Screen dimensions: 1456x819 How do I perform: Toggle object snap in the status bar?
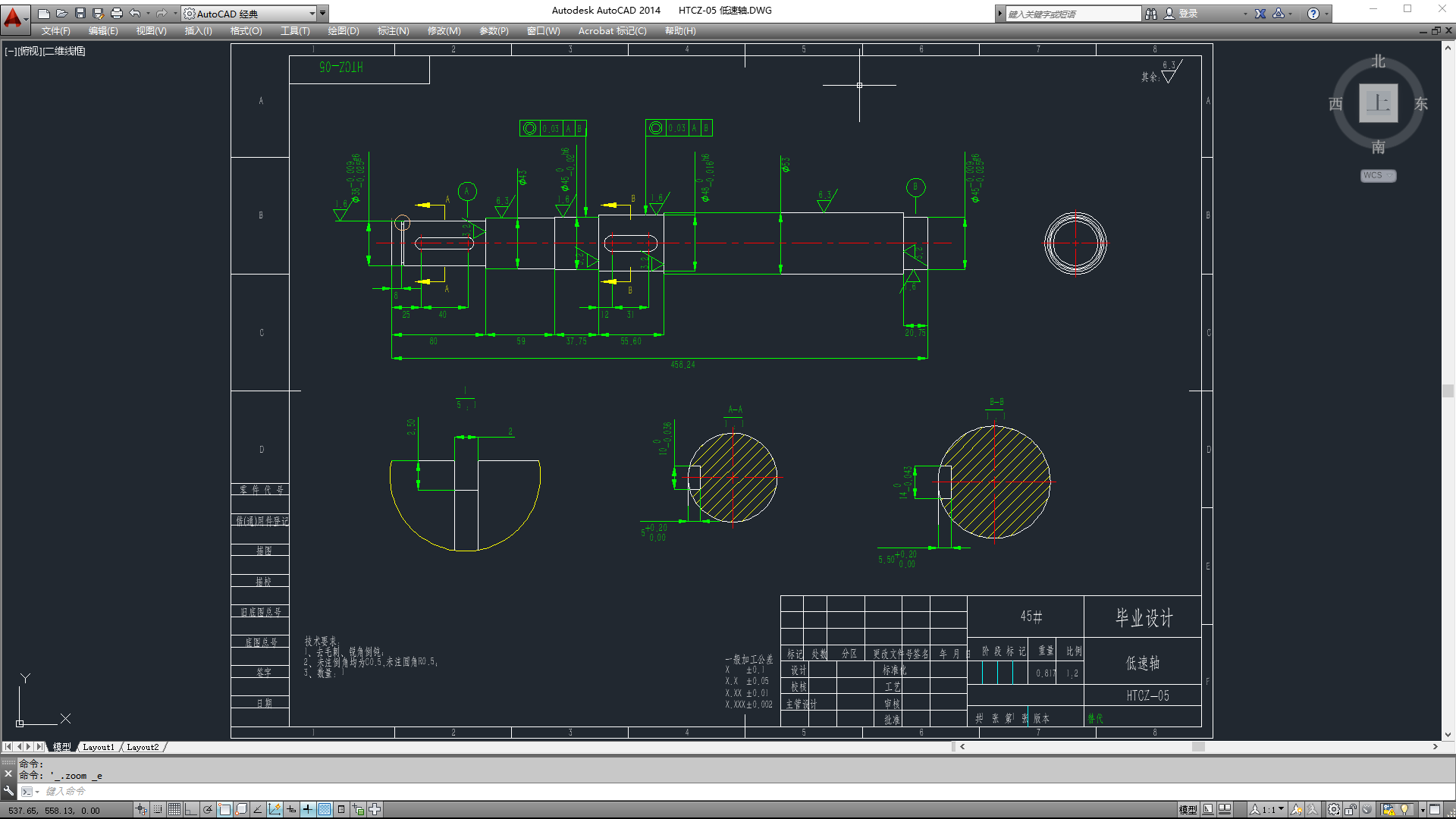click(224, 810)
